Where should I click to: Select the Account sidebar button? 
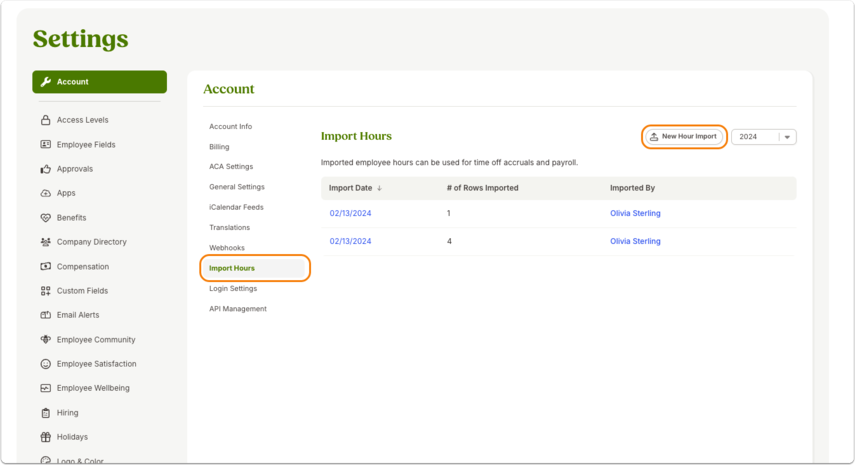coord(99,82)
